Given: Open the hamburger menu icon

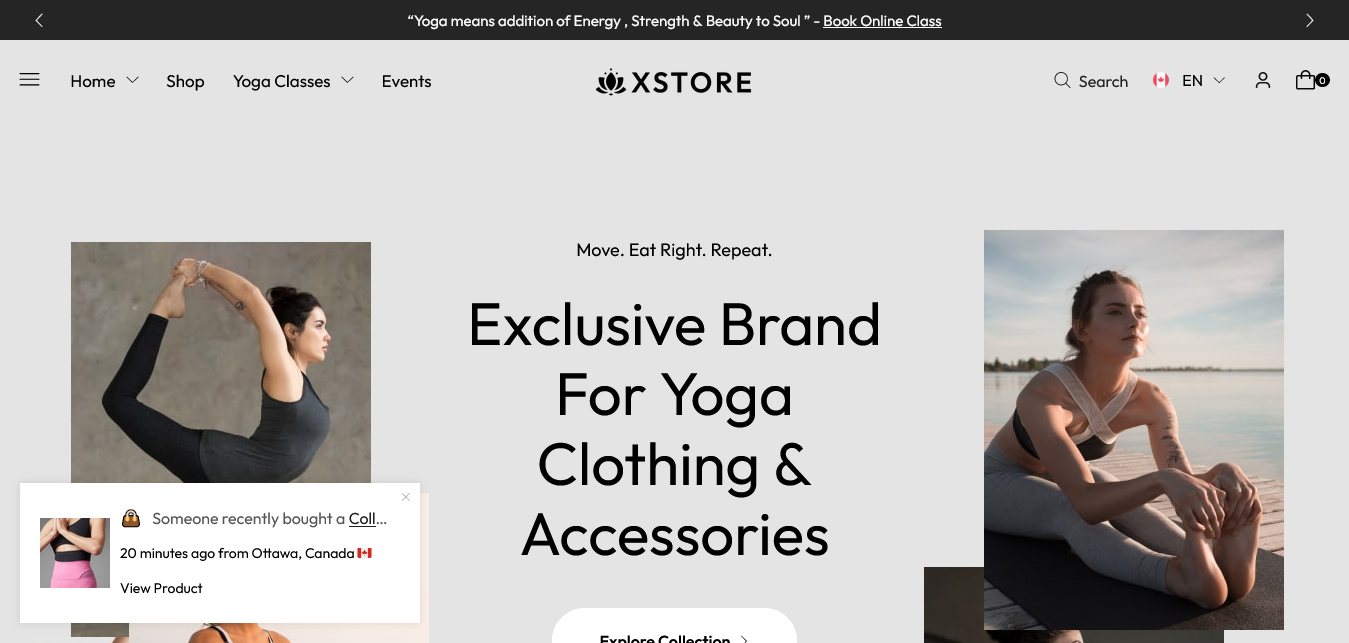Looking at the screenshot, I should pyautogui.click(x=29, y=80).
